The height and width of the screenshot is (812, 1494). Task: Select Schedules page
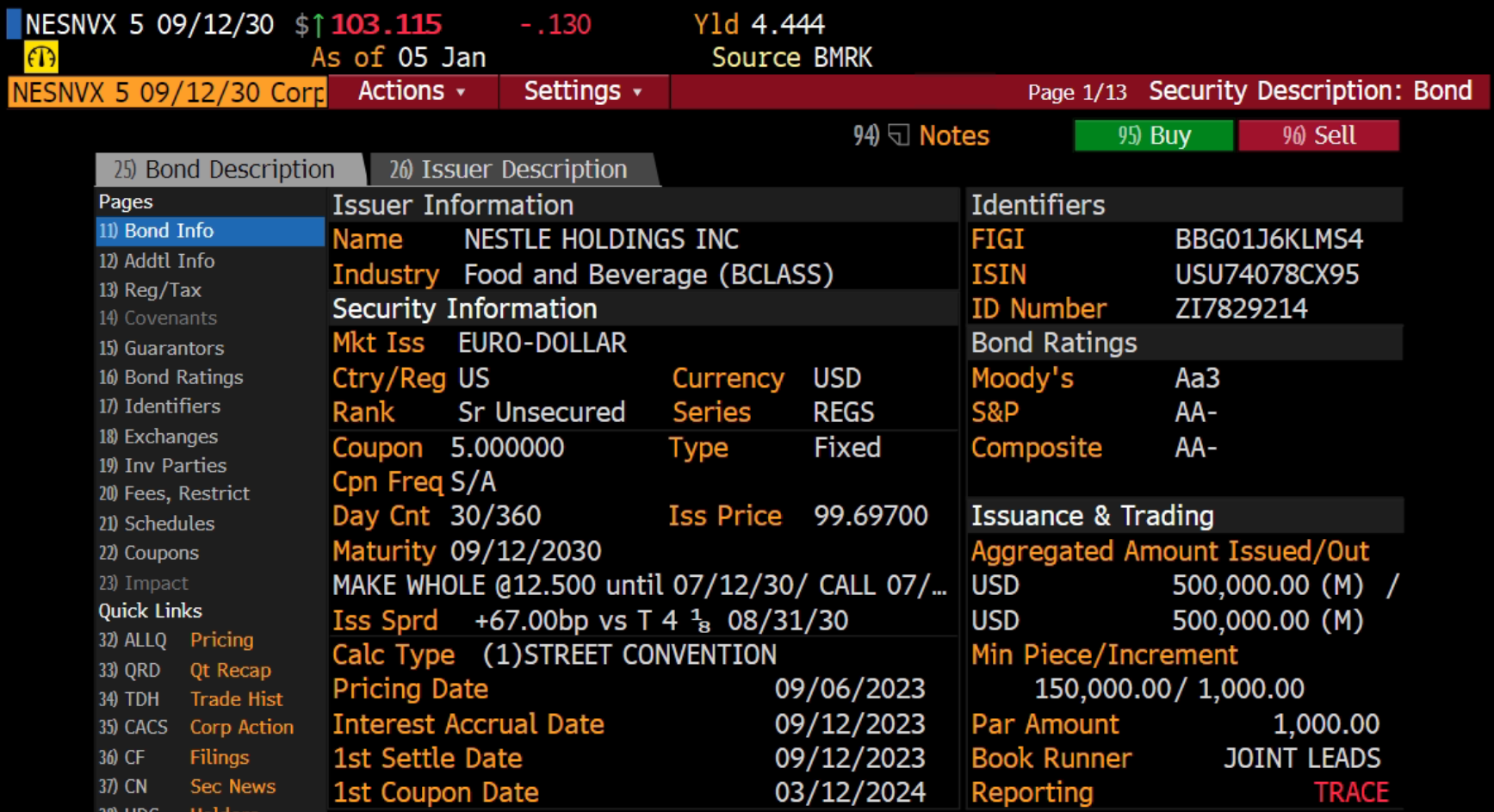157,523
